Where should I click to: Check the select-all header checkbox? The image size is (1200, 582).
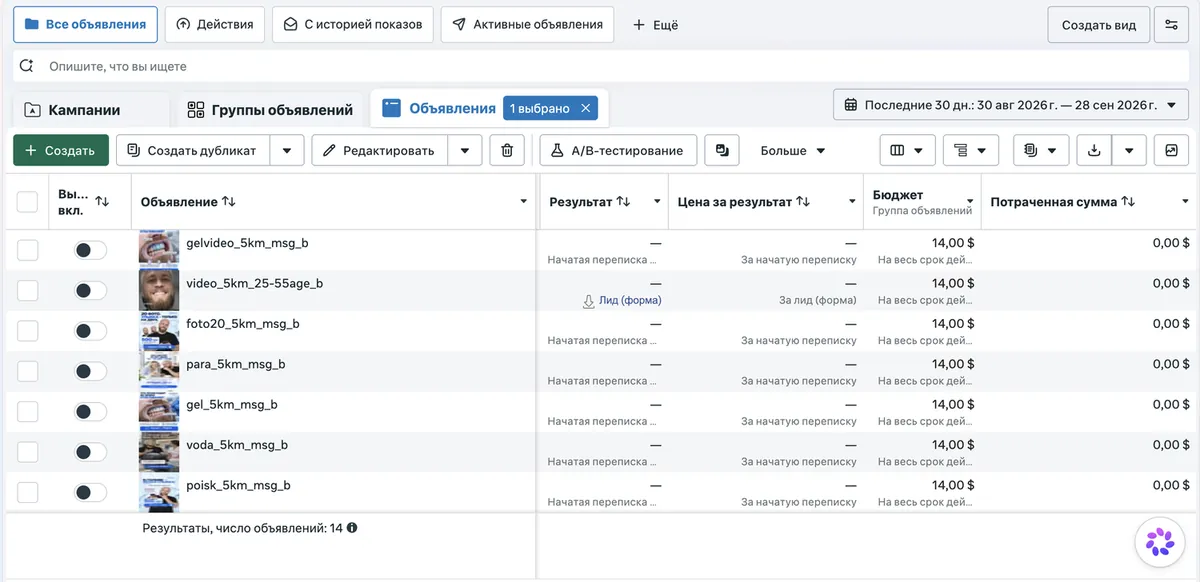coord(28,201)
